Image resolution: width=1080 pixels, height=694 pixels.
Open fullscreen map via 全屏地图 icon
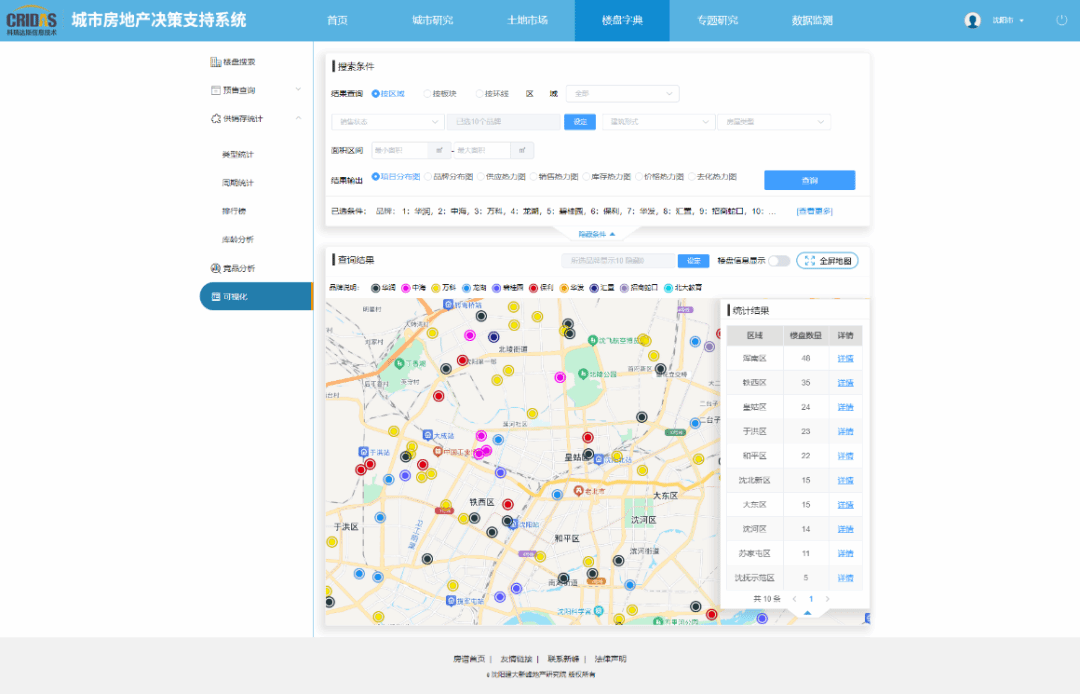point(810,260)
